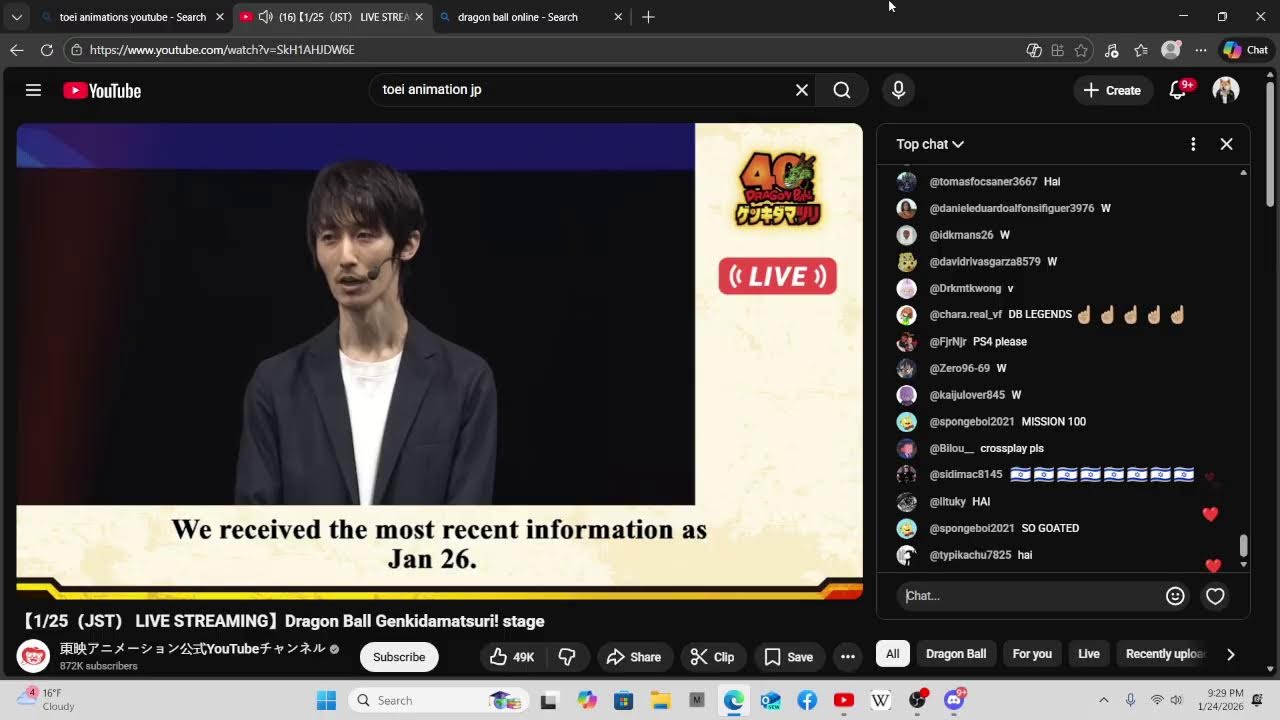Open File Explorer from the taskbar
This screenshot has height=720, width=1280.
(x=660, y=700)
